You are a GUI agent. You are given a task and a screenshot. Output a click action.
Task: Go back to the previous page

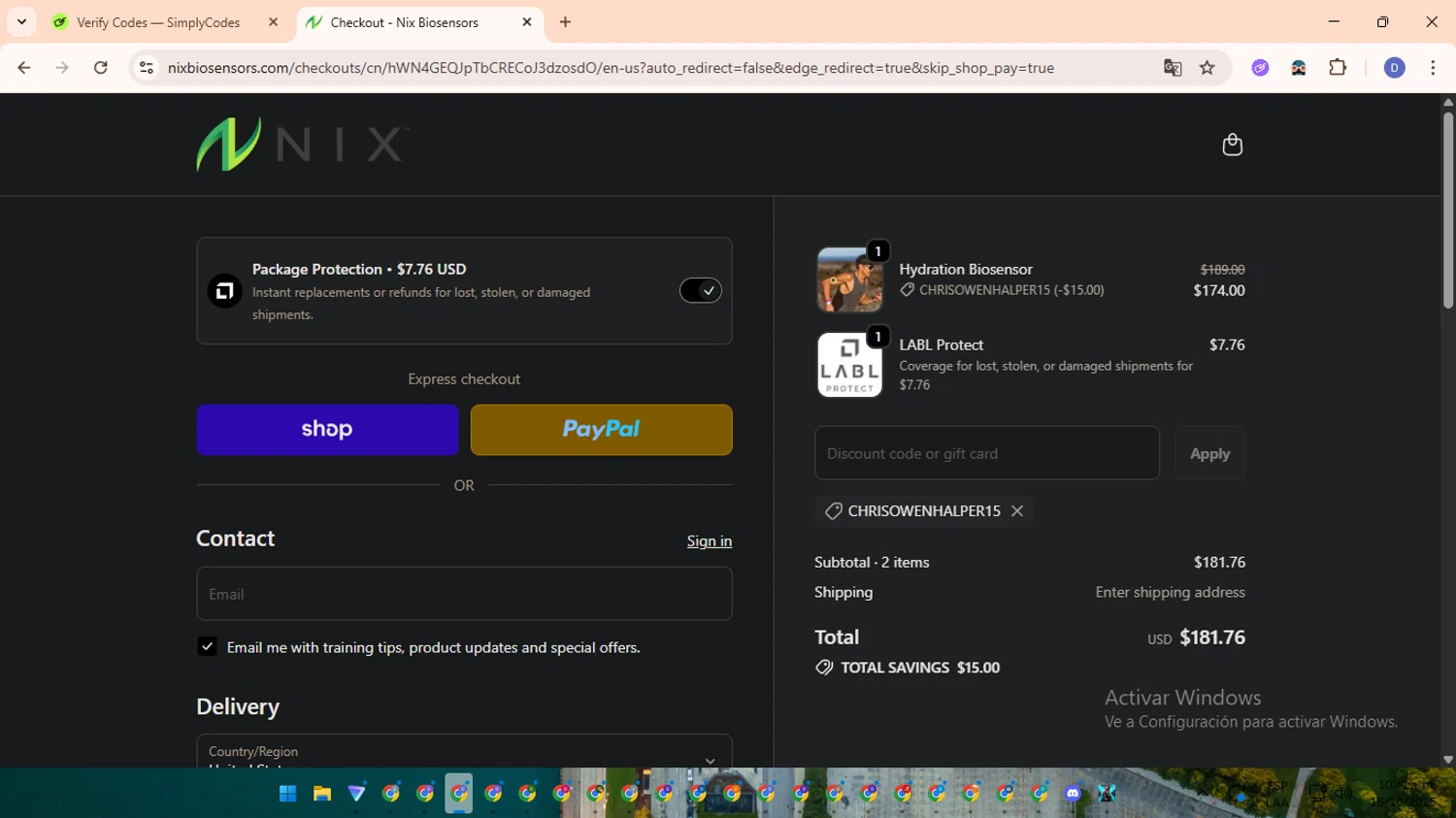click(x=24, y=68)
